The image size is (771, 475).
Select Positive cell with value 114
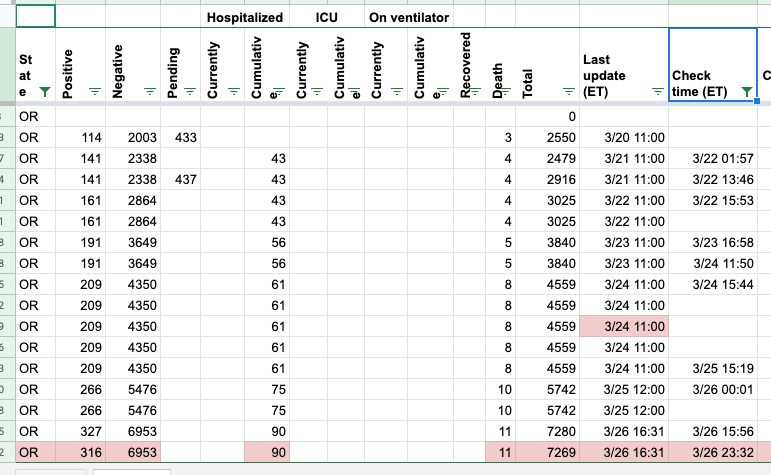pos(81,138)
